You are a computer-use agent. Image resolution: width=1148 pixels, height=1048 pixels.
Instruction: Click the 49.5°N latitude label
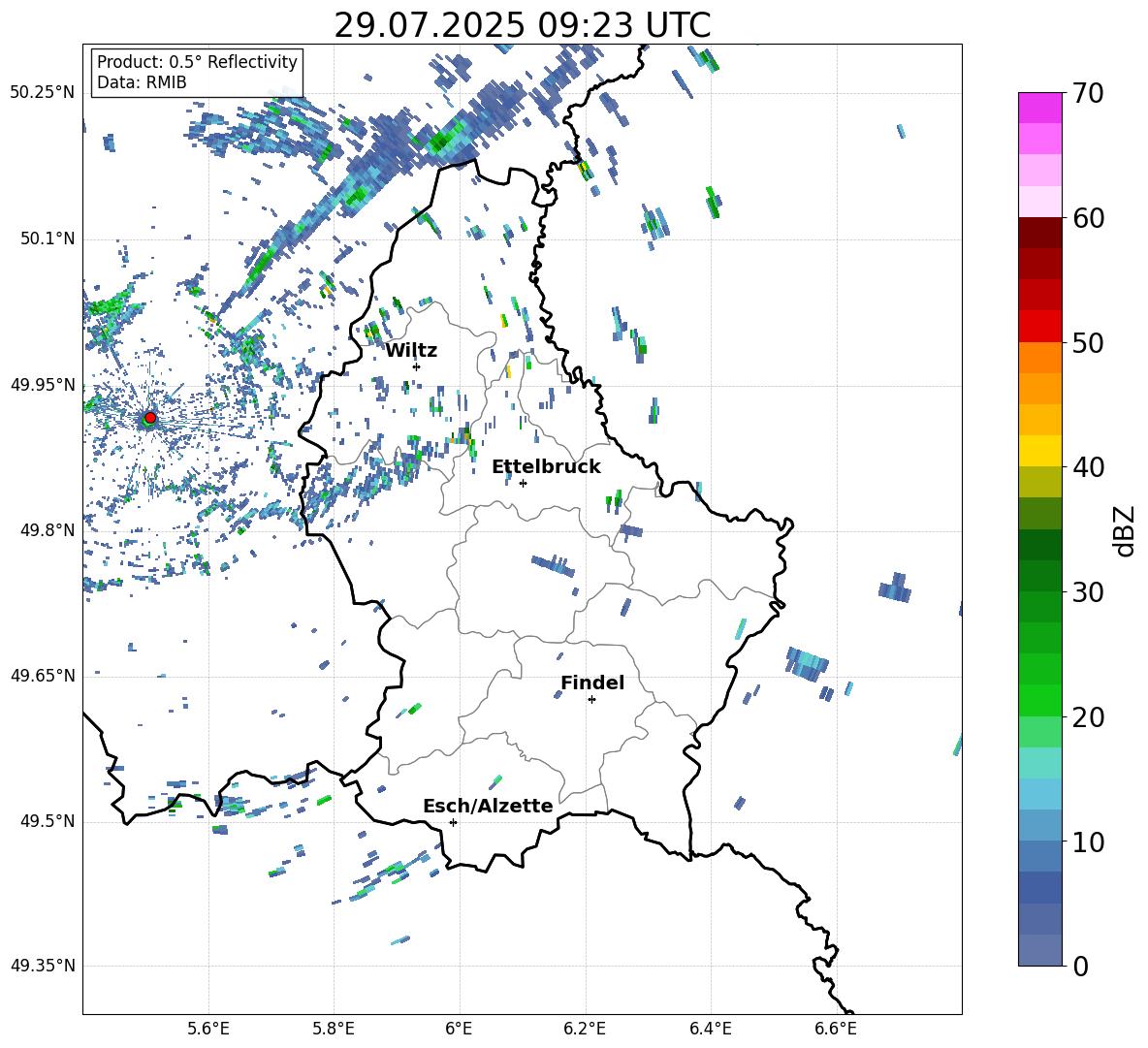point(47,822)
